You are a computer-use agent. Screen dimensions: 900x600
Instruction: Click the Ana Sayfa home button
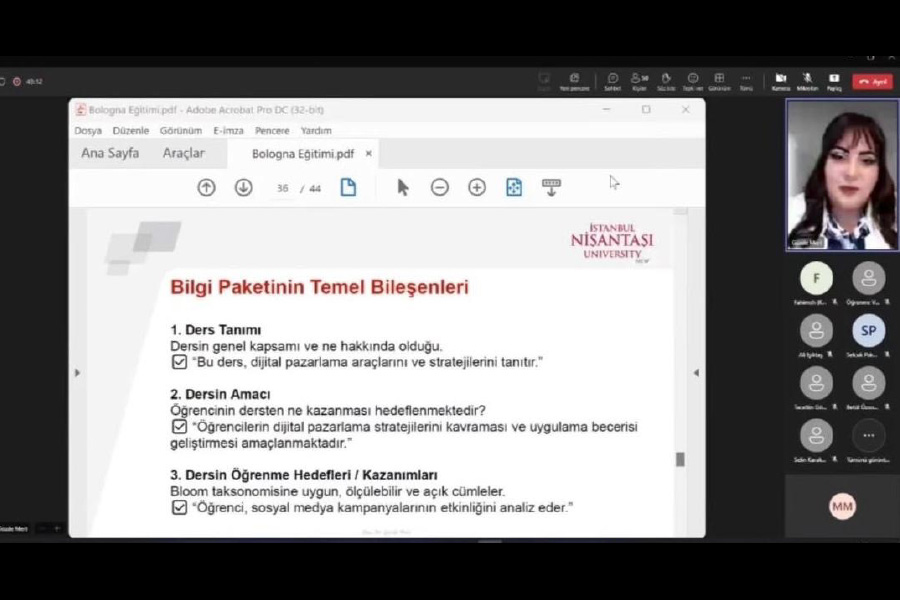tap(110, 153)
